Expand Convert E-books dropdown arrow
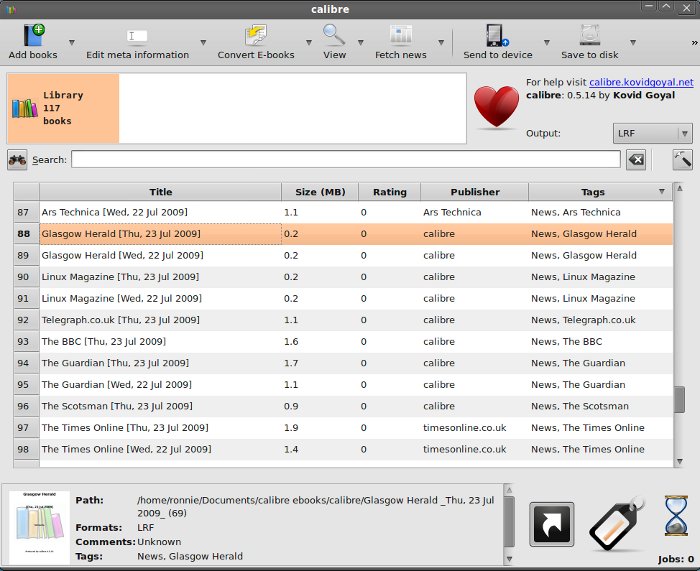Screen dimensions: 700x571 (308, 43)
